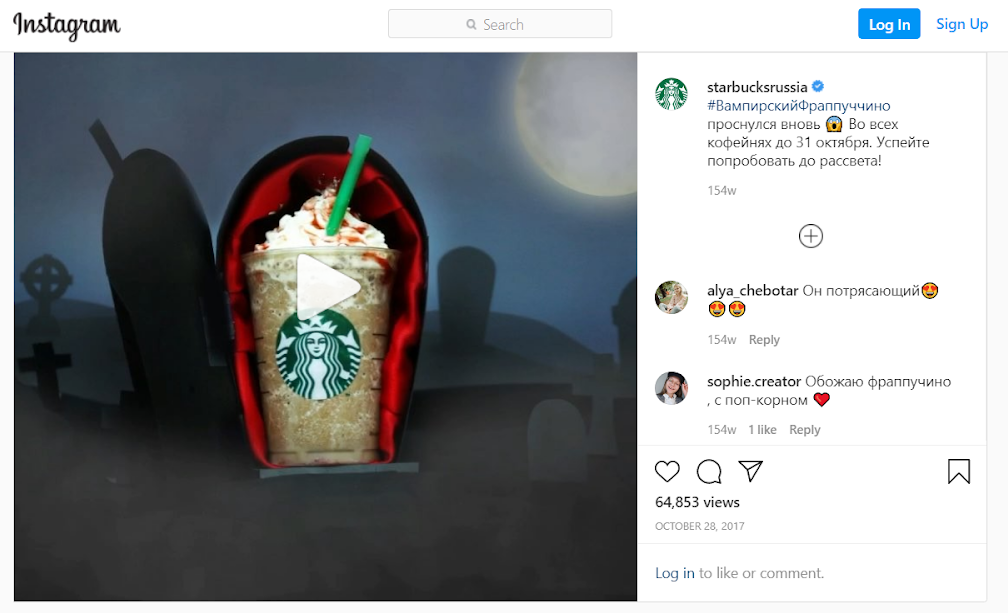Open the starbucksrussia profile avatar

(x=671, y=94)
